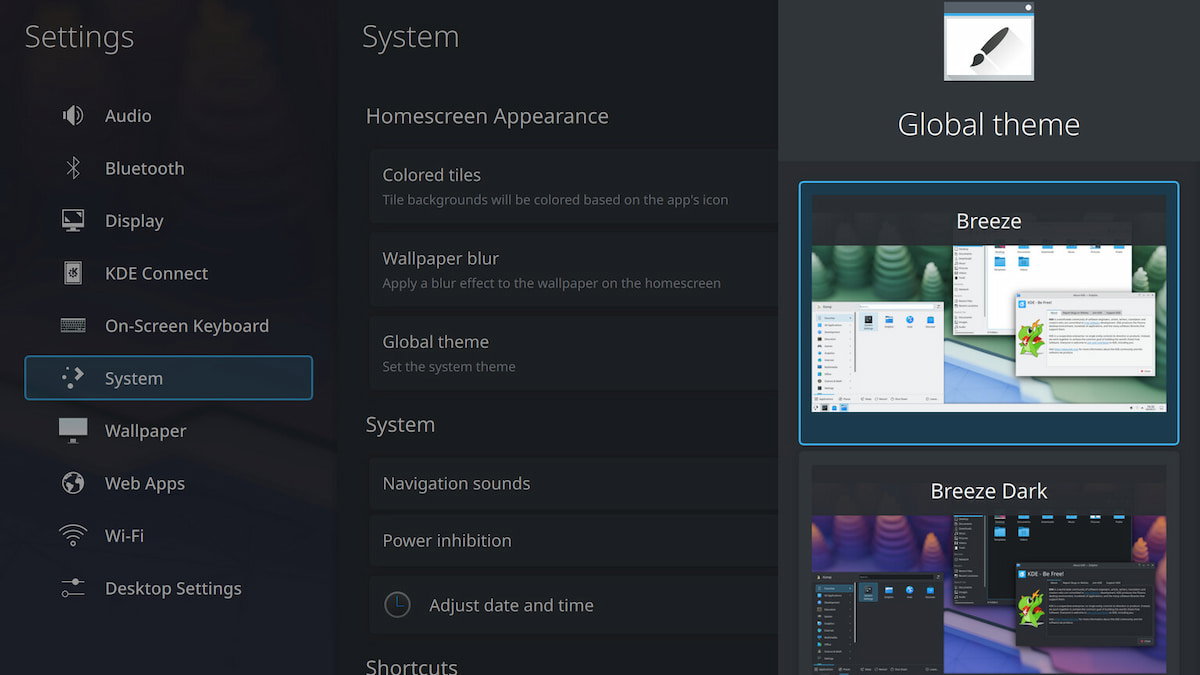Click the Global theme panel title
Image resolution: width=1200 pixels, height=675 pixels.
988,124
